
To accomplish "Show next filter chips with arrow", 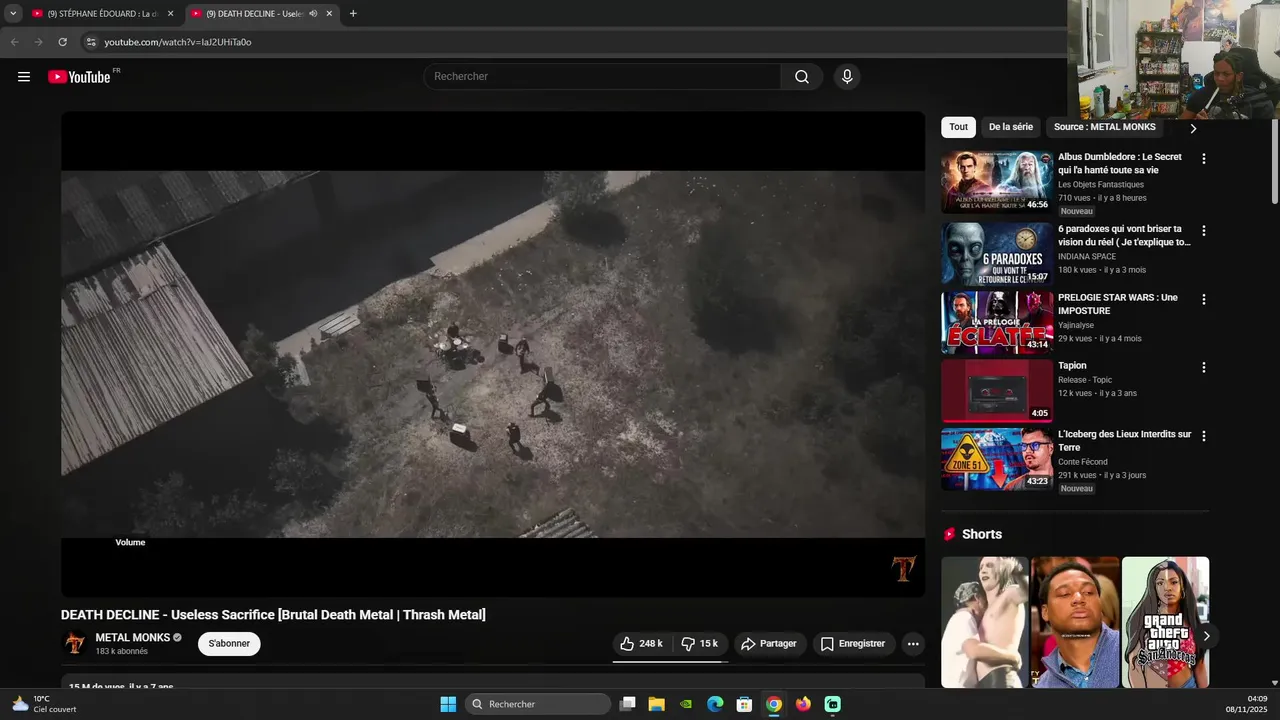I will [x=1193, y=128].
